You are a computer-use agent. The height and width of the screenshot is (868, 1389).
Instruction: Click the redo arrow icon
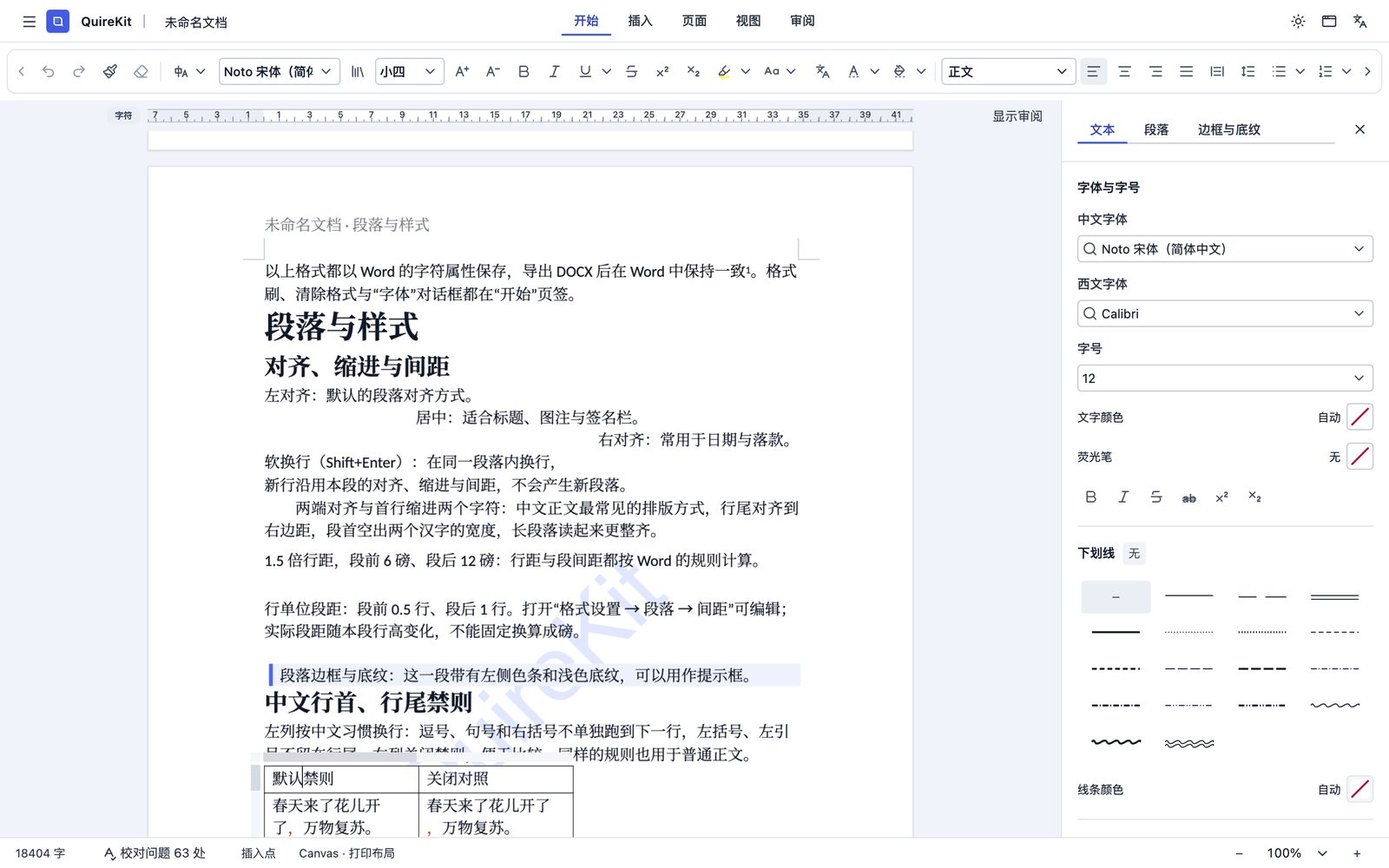click(x=79, y=71)
